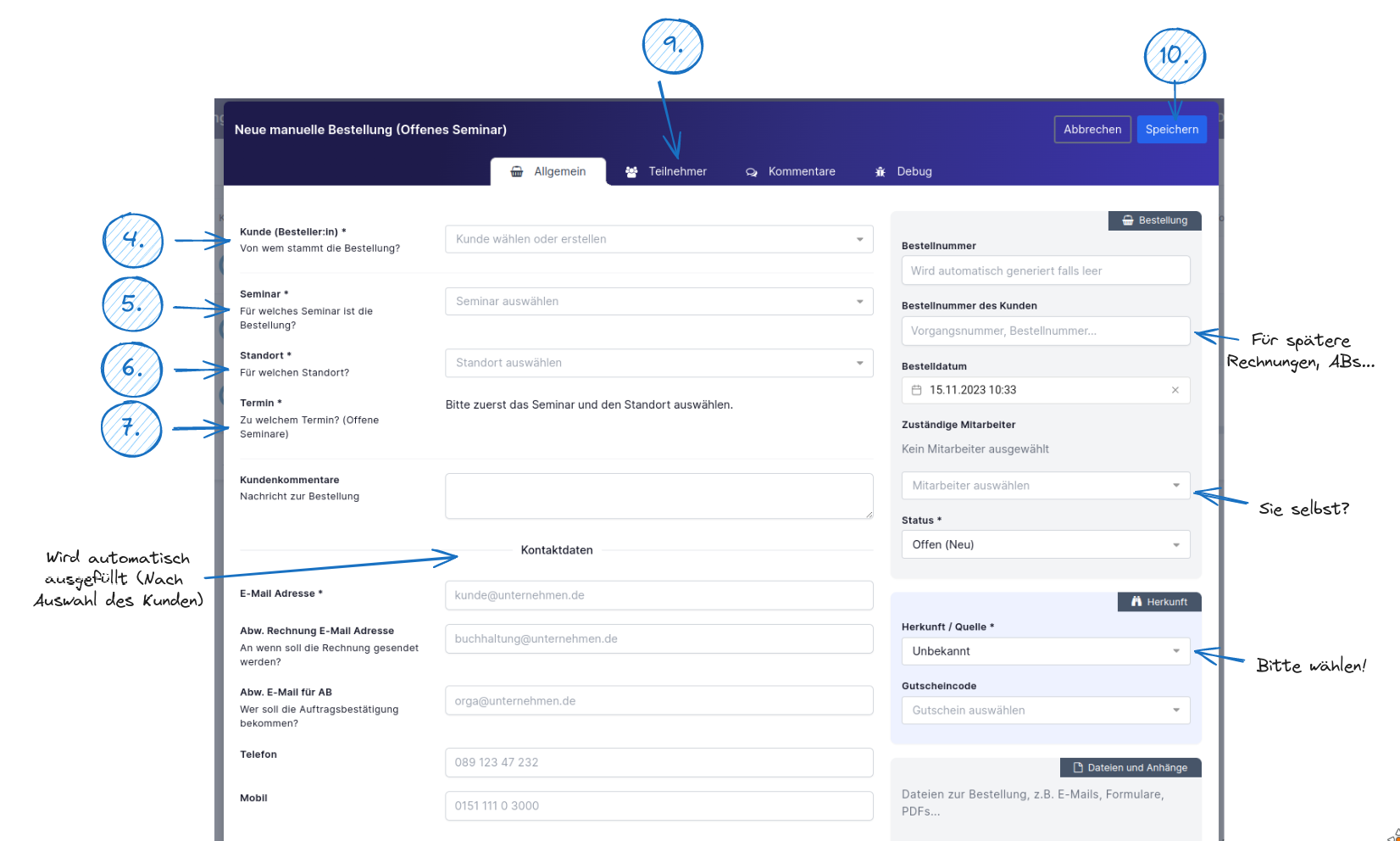
Task: Click the Abw. E-Mail für AB field
Action: click(659, 701)
